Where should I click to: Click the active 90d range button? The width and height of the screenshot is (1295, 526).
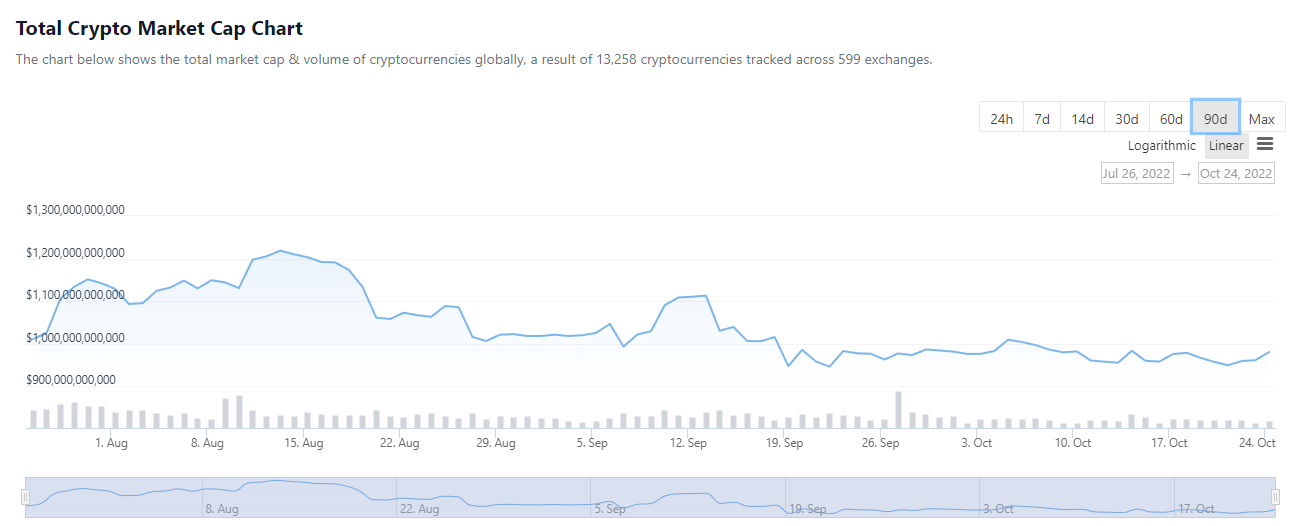click(1215, 118)
